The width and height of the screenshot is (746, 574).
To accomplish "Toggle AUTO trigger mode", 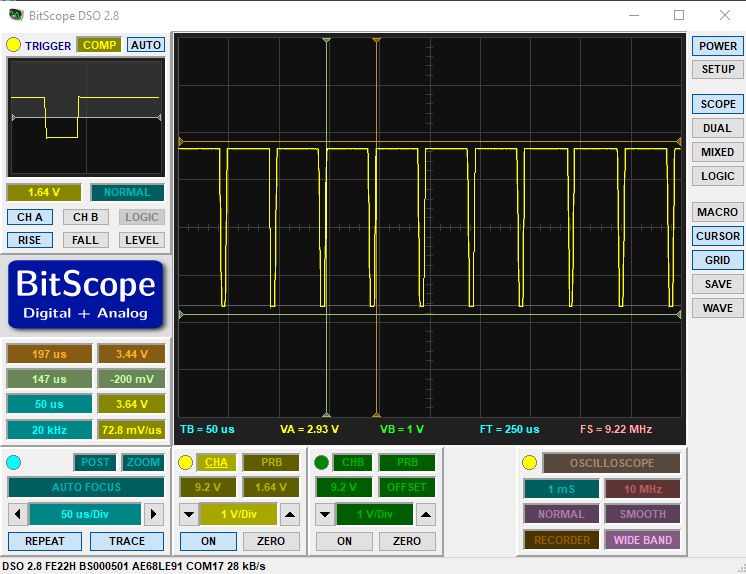I will pos(146,45).
